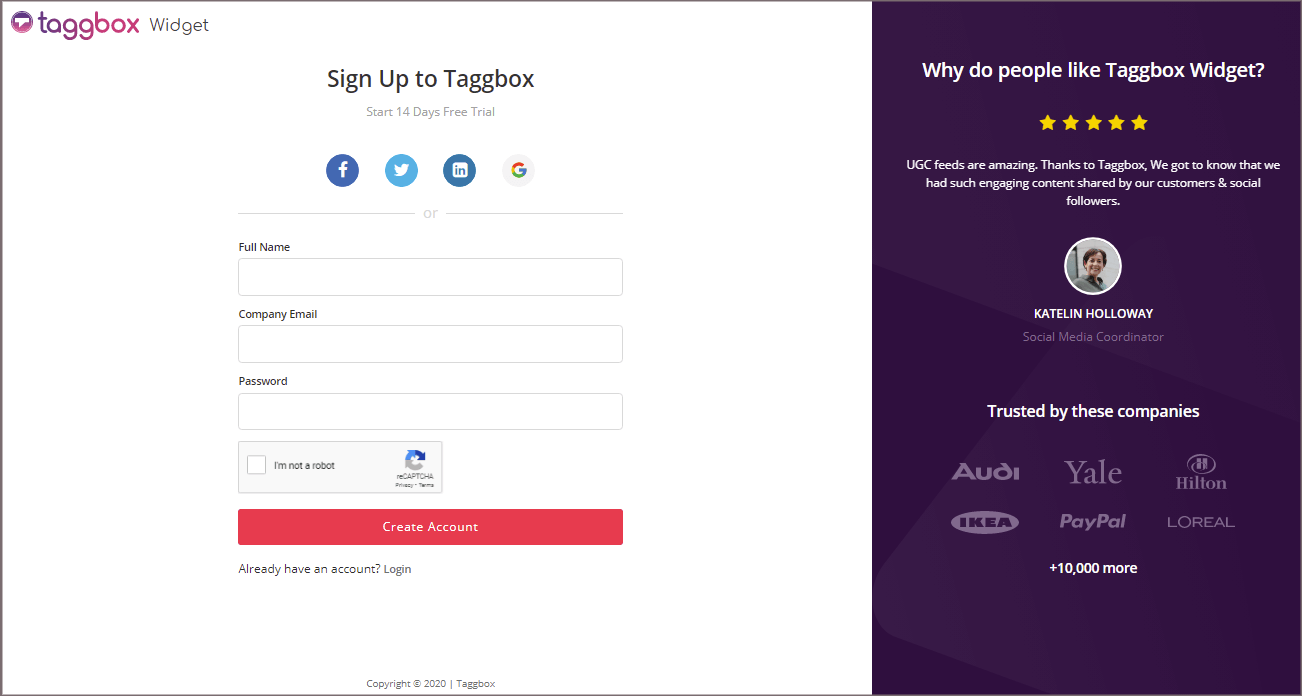The image size is (1302, 696).
Task: Click the IKEA company logo
Action: [985, 521]
